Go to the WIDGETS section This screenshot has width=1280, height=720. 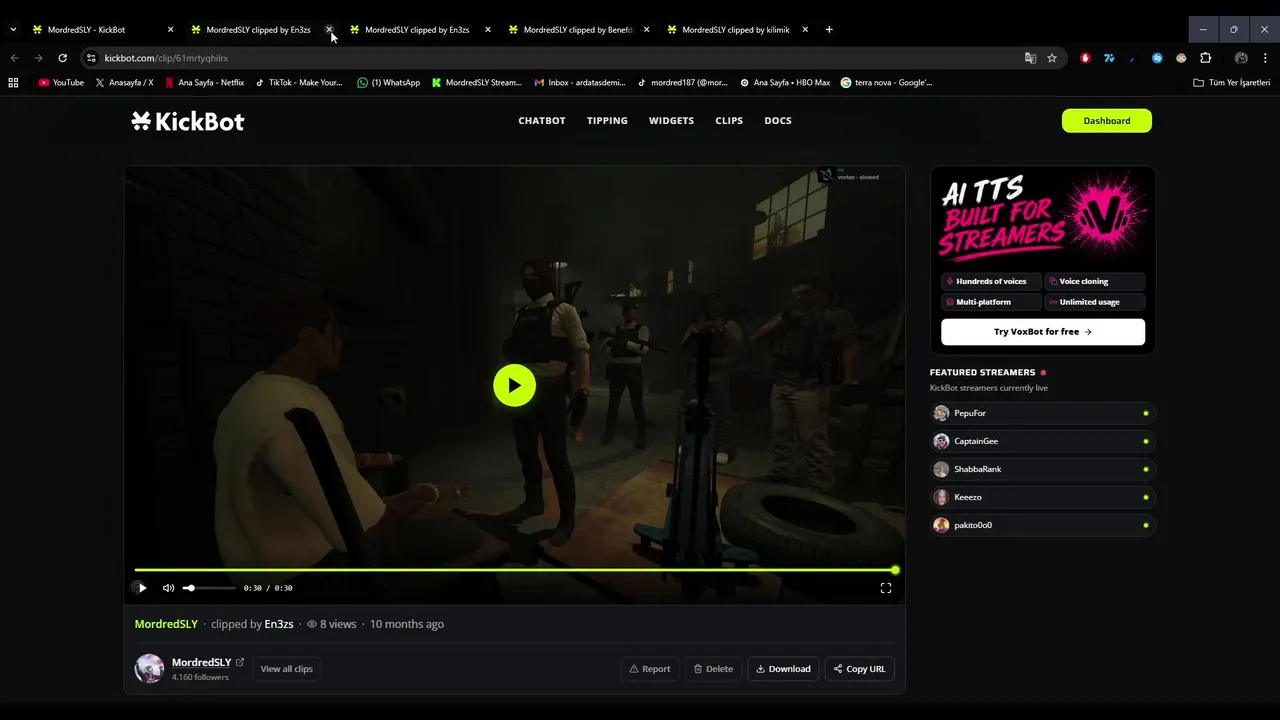[x=671, y=121]
